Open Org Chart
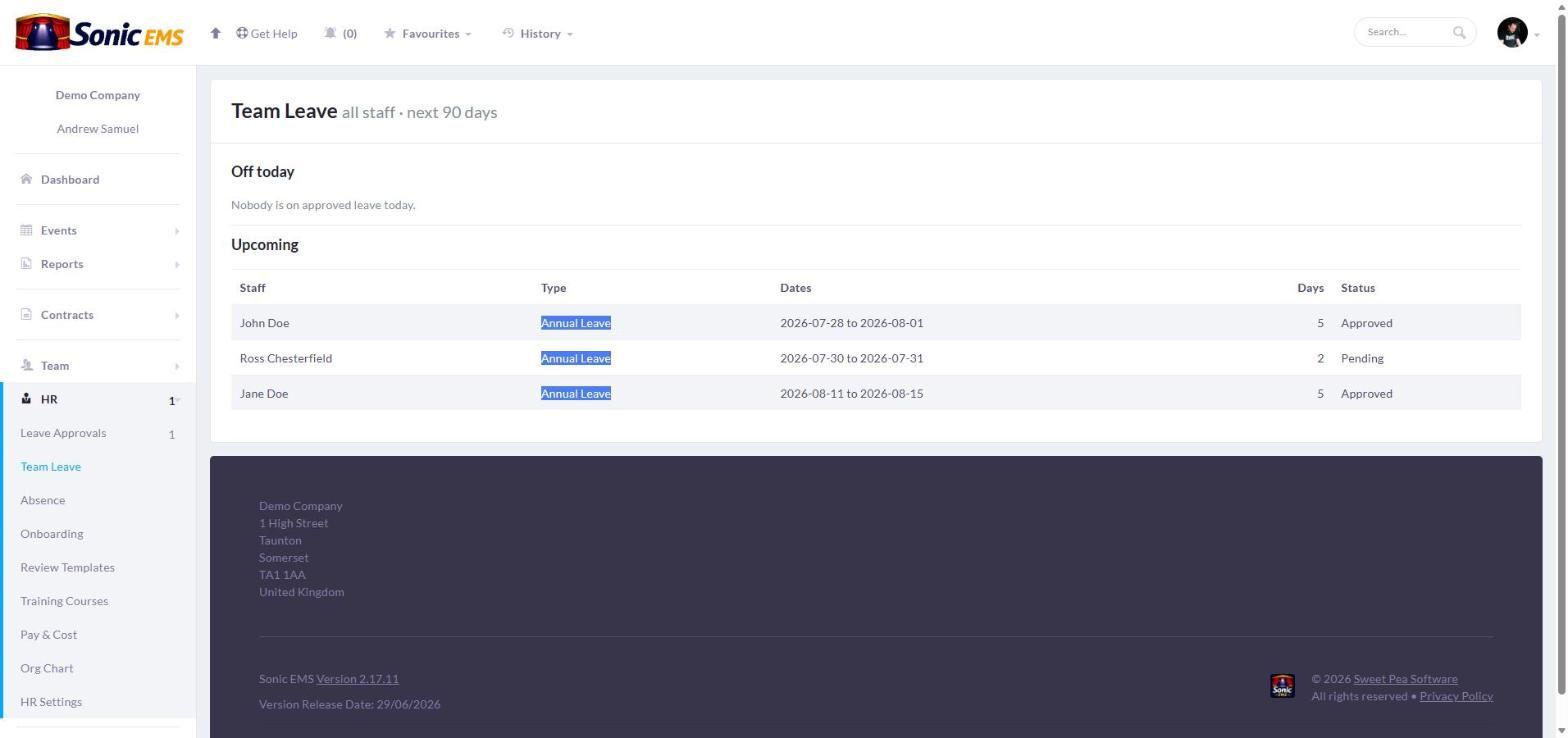This screenshot has height=738, width=1568. coord(47,669)
